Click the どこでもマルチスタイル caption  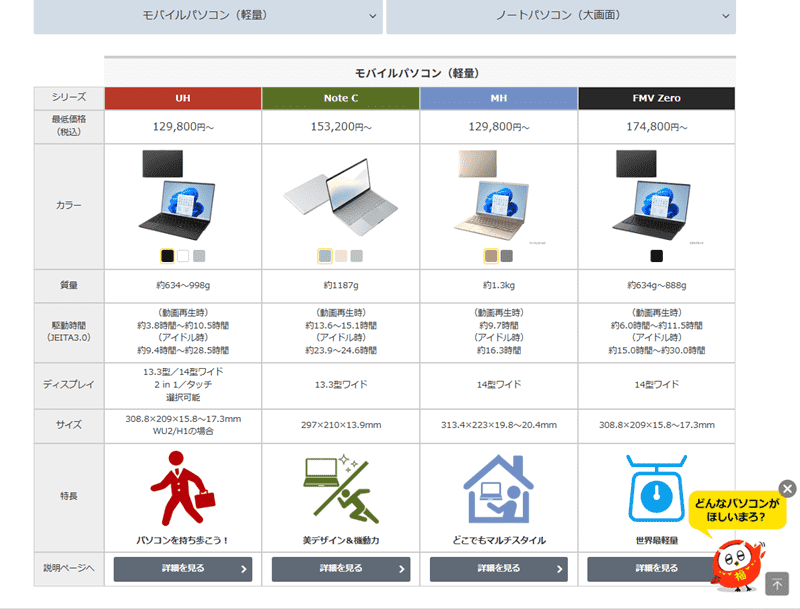pos(498,540)
